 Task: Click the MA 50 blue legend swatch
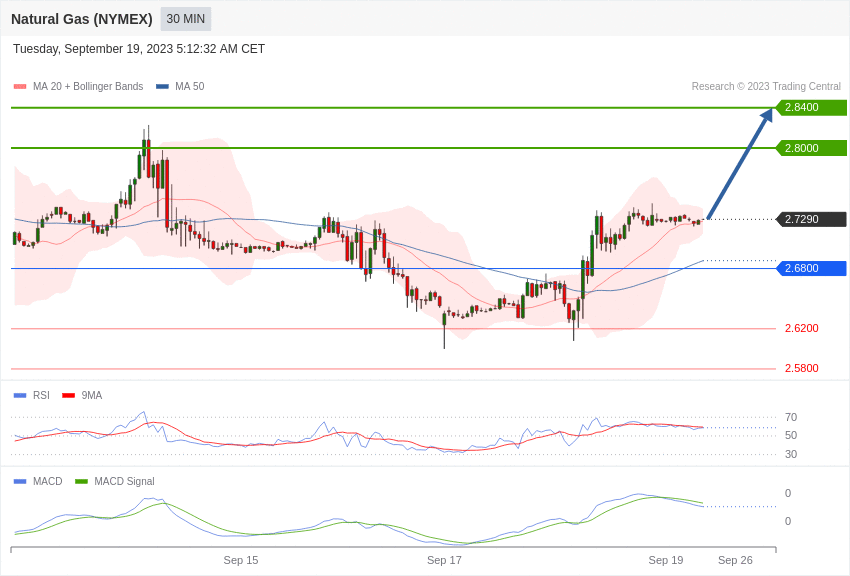162,87
